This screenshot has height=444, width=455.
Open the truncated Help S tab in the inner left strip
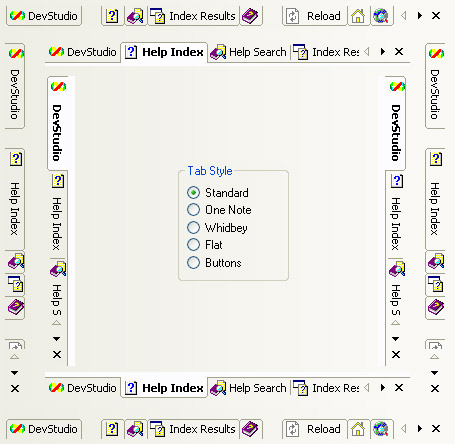tap(58, 289)
